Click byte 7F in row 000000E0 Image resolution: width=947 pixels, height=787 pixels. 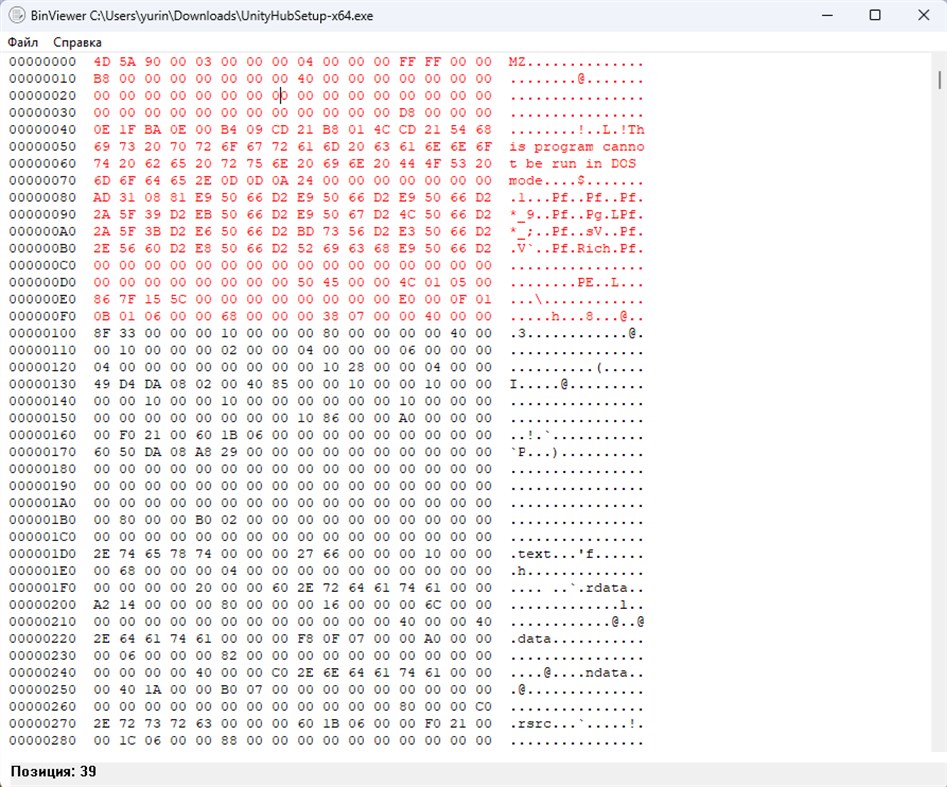point(127,299)
